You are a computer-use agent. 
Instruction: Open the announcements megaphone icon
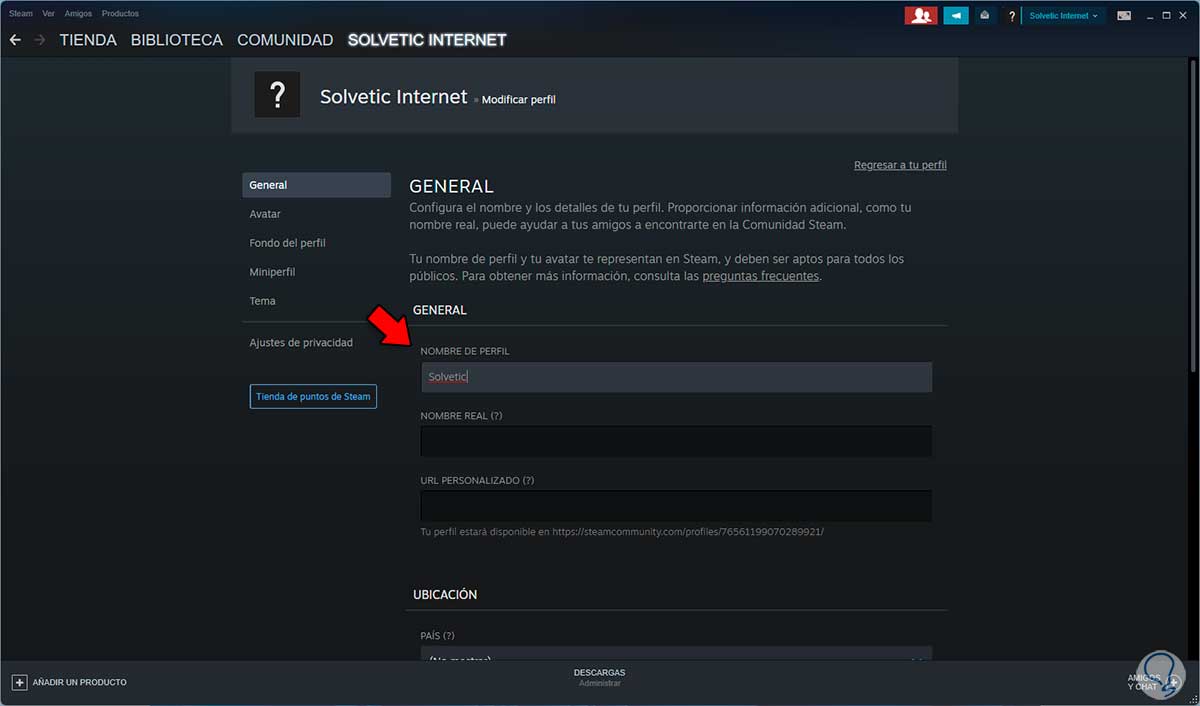956,15
